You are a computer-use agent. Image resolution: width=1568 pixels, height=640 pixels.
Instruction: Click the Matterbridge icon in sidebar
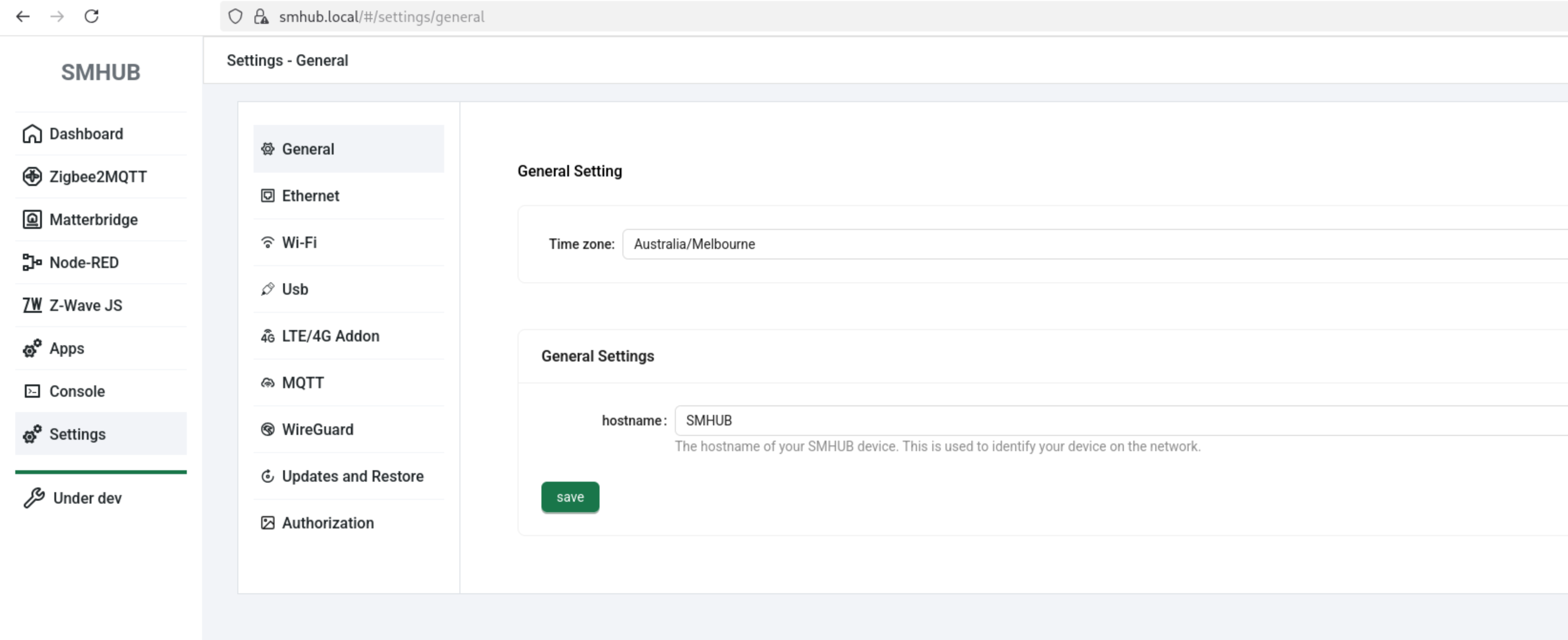[x=31, y=219]
